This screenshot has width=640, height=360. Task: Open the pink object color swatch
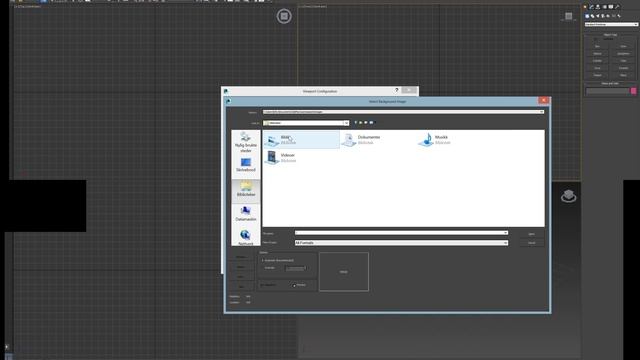(633, 91)
